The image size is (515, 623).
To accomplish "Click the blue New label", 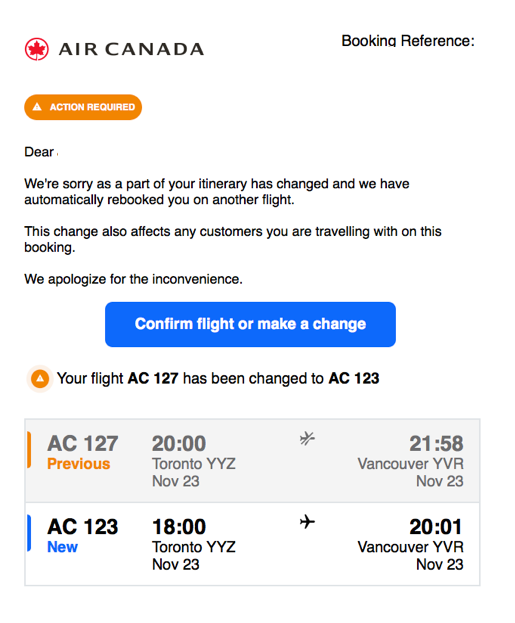I will pos(62,547).
